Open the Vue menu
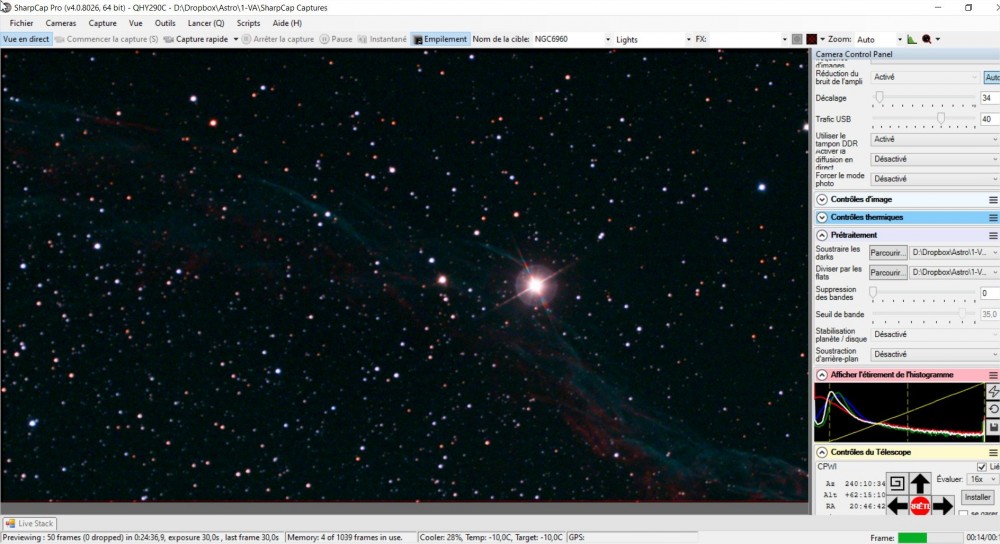The height and width of the screenshot is (544, 1000). 135,23
